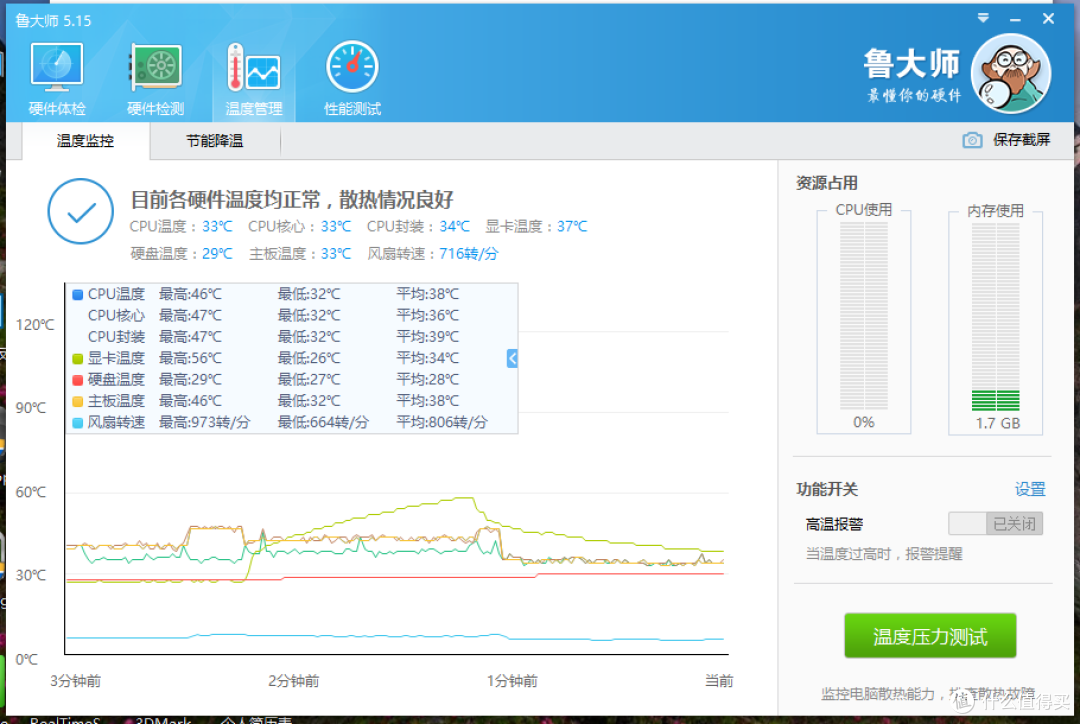Screen dimensions: 1080x724
Task: Click 平均:806转/分 fan speed average
Action: [442, 422]
